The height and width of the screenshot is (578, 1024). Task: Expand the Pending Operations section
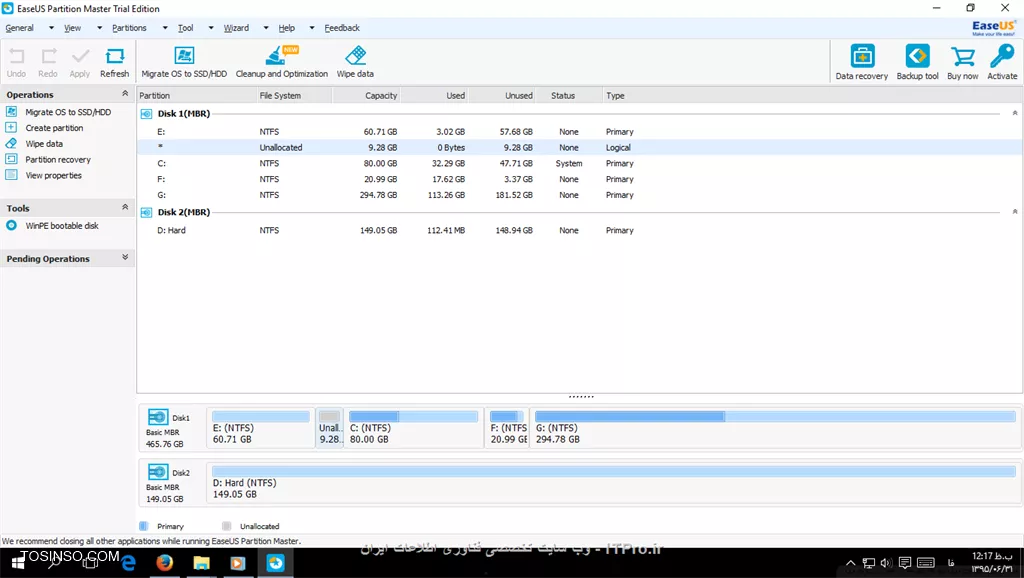point(125,258)
